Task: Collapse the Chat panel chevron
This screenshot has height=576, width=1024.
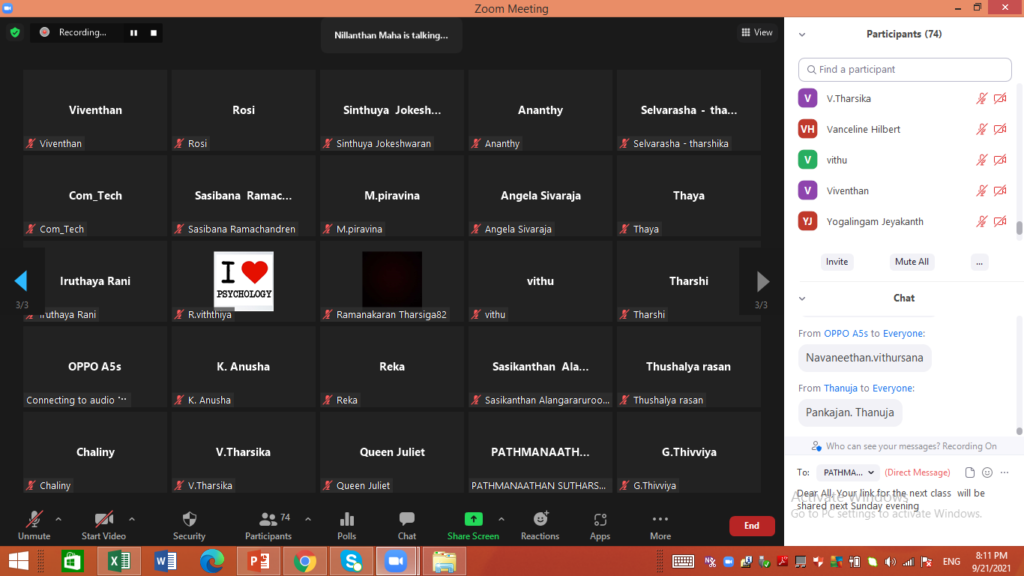Action: click(802, 298)
